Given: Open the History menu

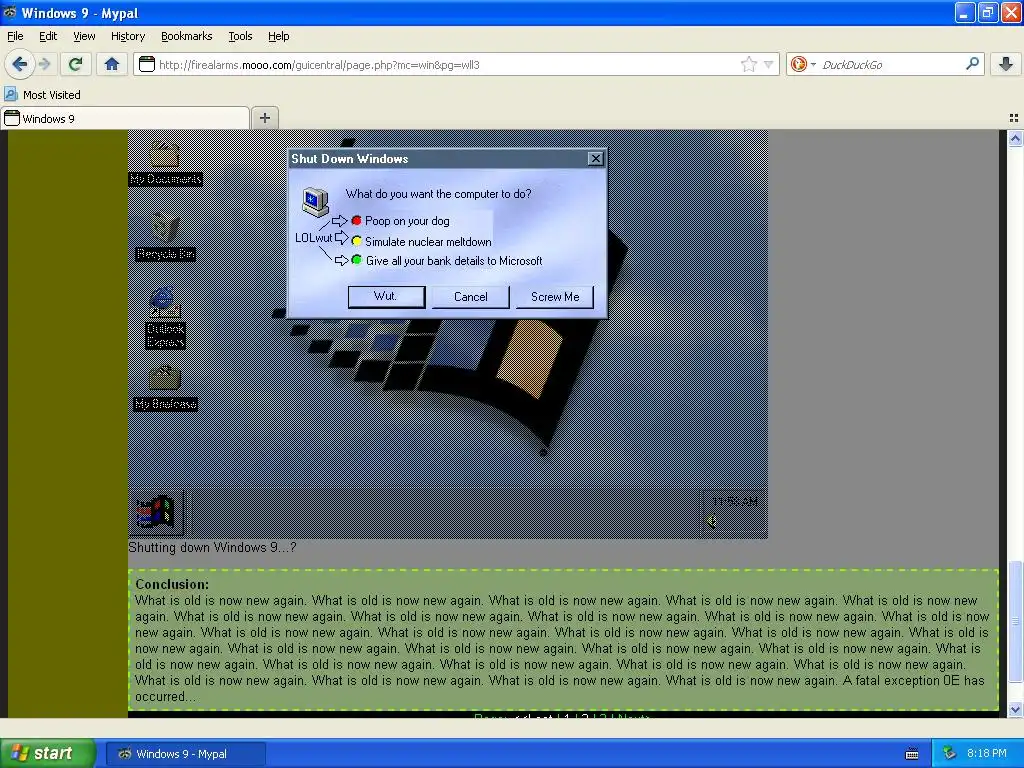Looking at the screenshot, I should [x=127, y=36].
